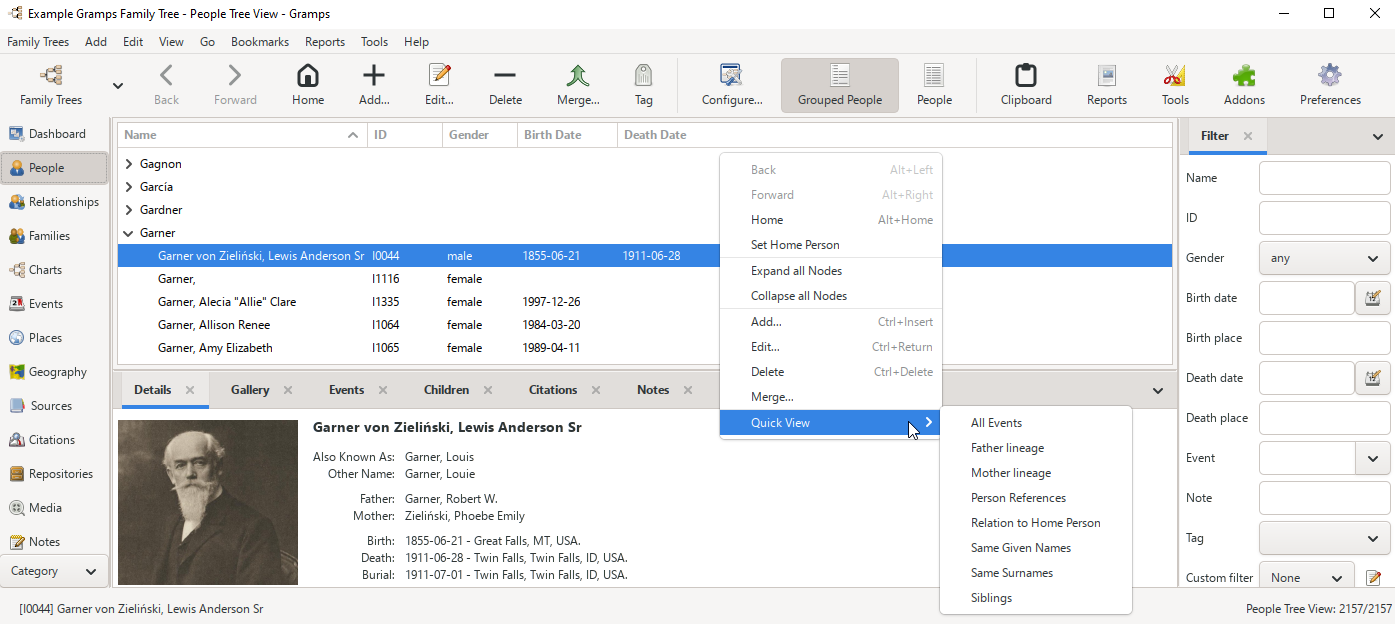Collapse the Garner surname group
Screen dimensions: 1395x624
pyautogui.click(x=129, y=233)
